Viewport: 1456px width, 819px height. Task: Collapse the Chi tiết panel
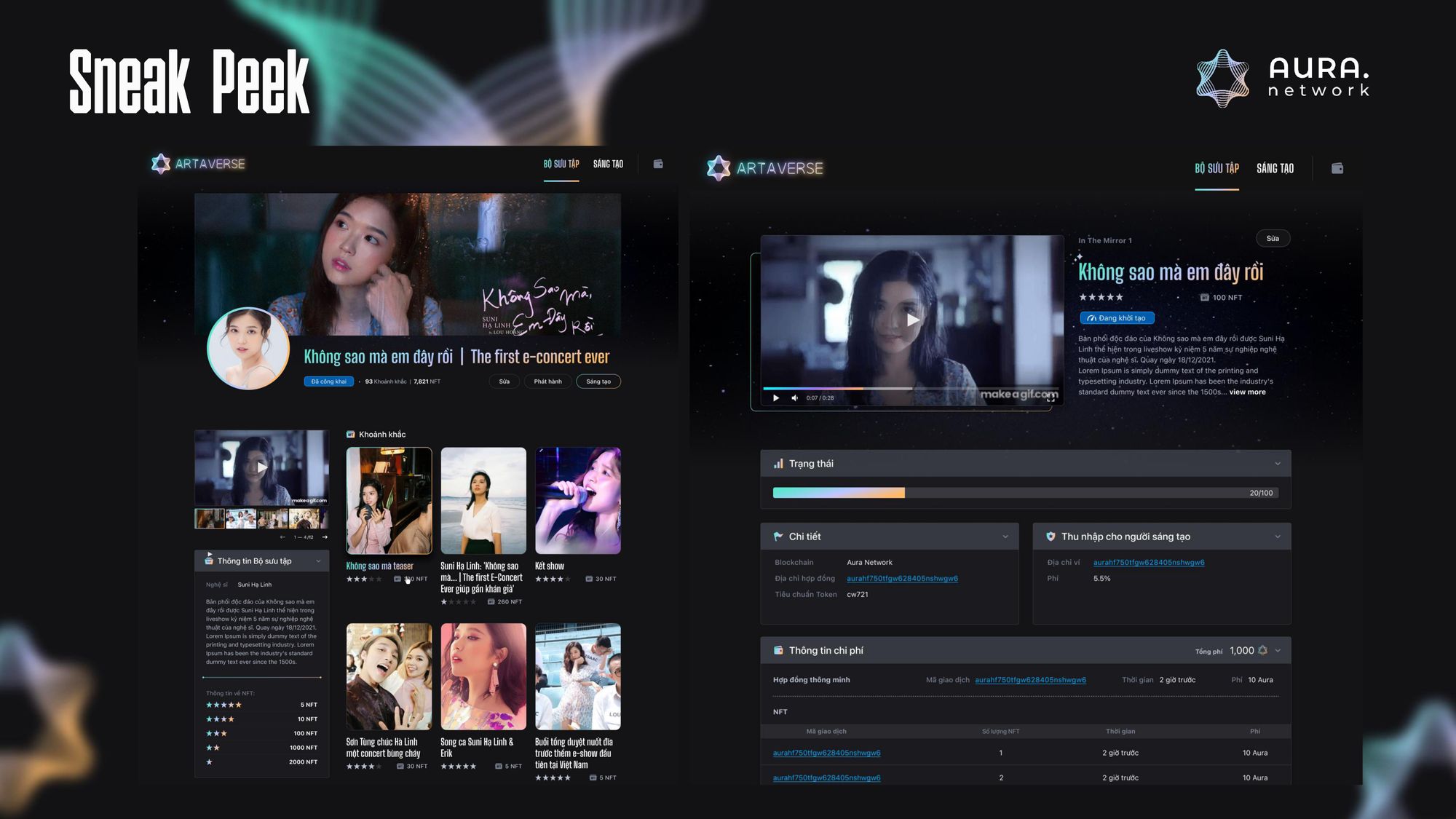(x=1005, y=537)
